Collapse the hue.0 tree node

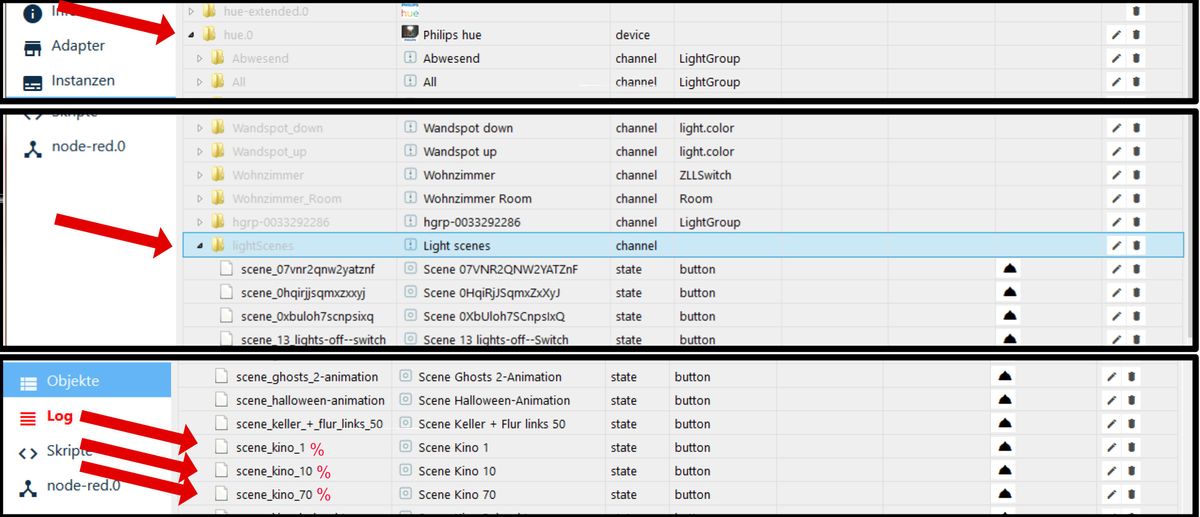point(192,35)
